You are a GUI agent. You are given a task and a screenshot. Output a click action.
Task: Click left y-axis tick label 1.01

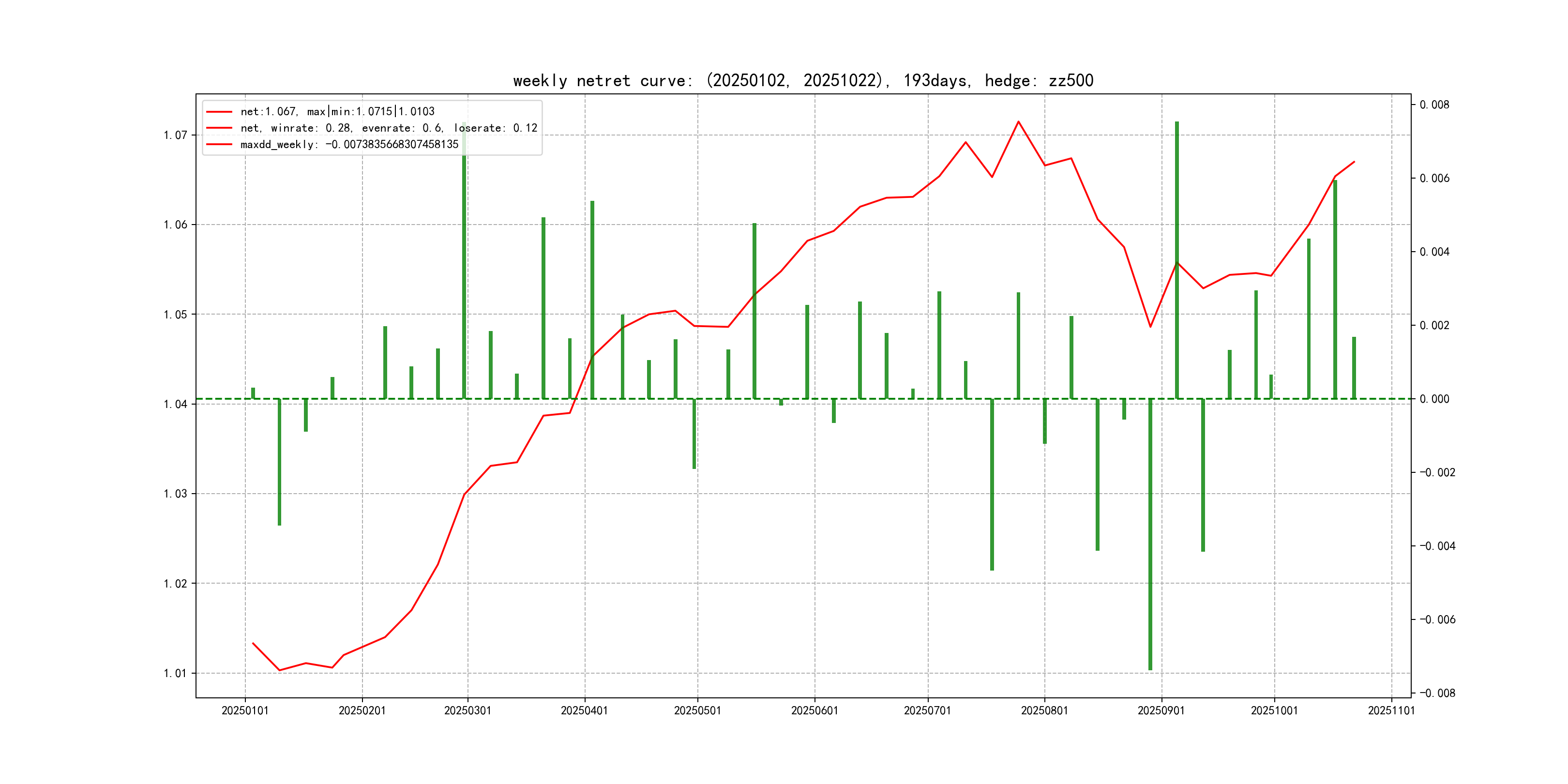(175, 673)
